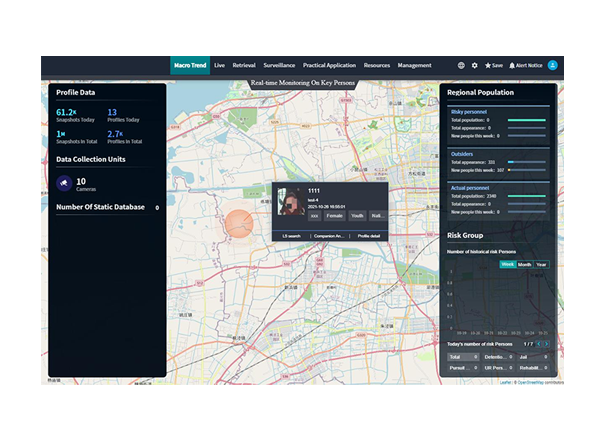Click the globe language icon
600x440 pixels.
[x=461, y=65]
